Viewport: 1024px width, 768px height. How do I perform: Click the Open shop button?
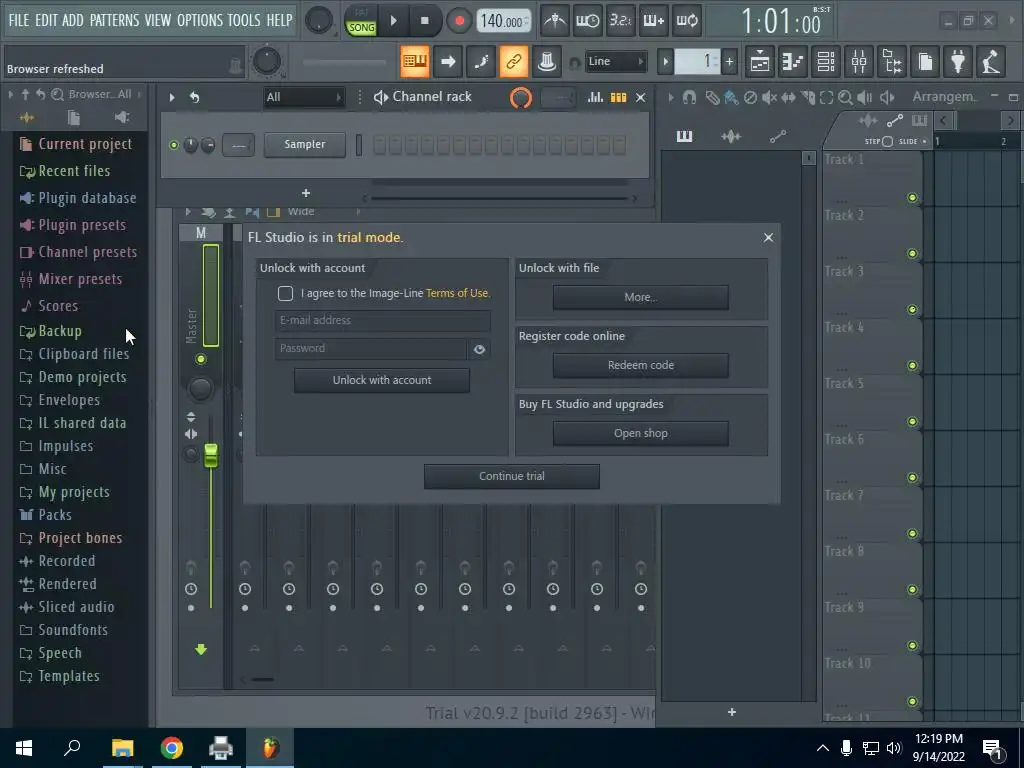(x=641, y=433)
